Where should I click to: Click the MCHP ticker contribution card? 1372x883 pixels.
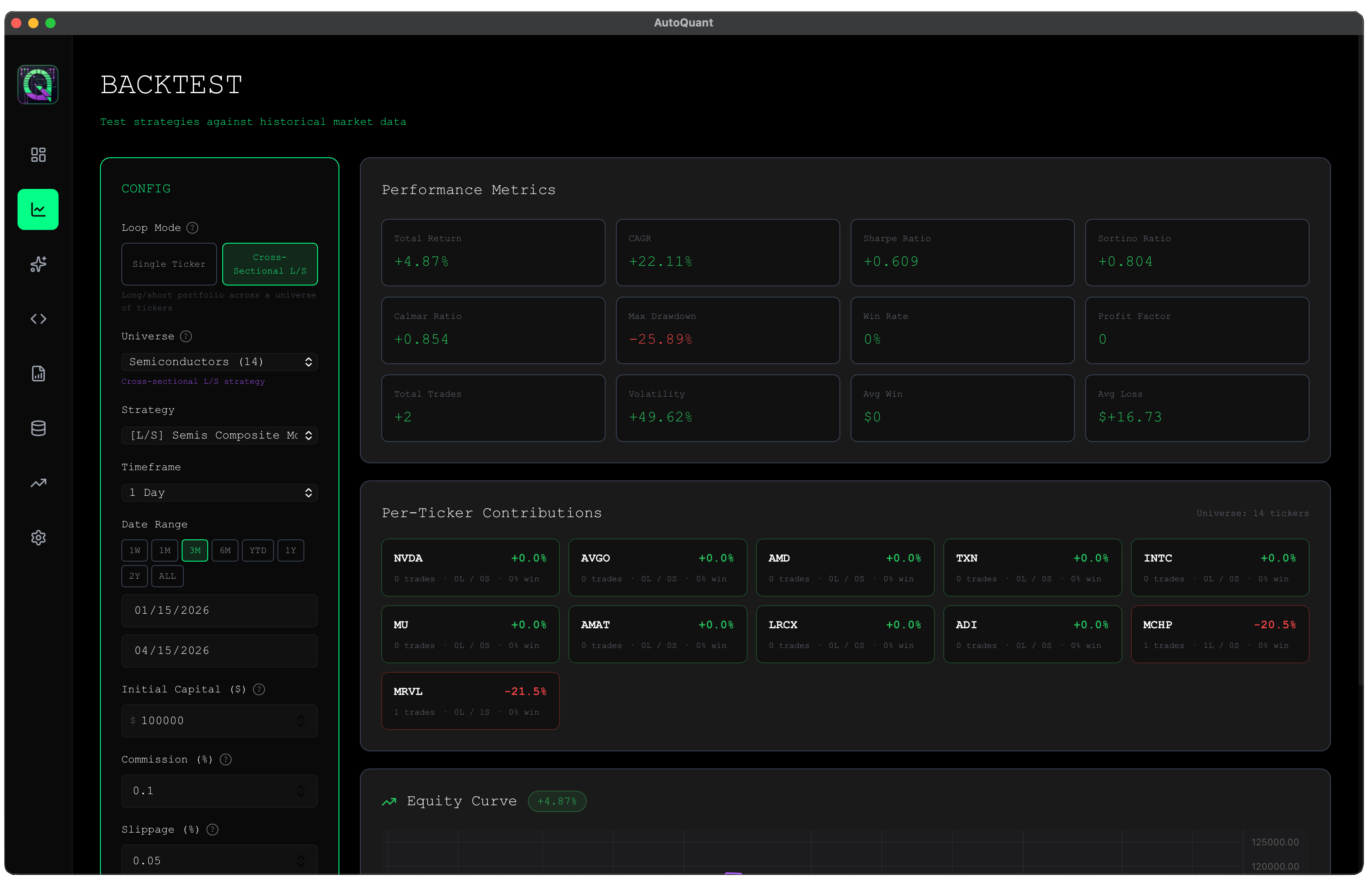pos(1219,634)
